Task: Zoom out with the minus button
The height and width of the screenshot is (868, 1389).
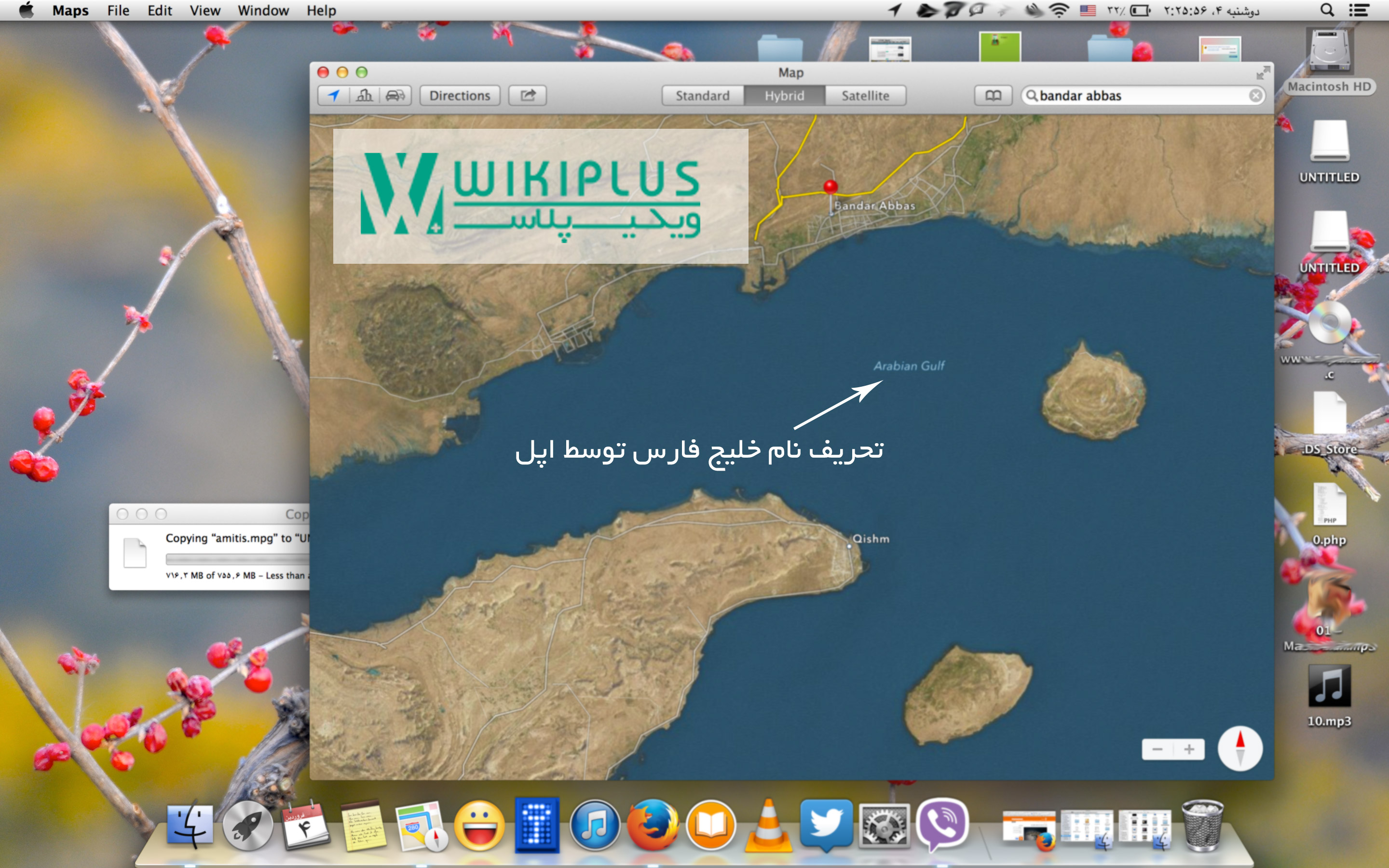Action: tap(1157, 749)
